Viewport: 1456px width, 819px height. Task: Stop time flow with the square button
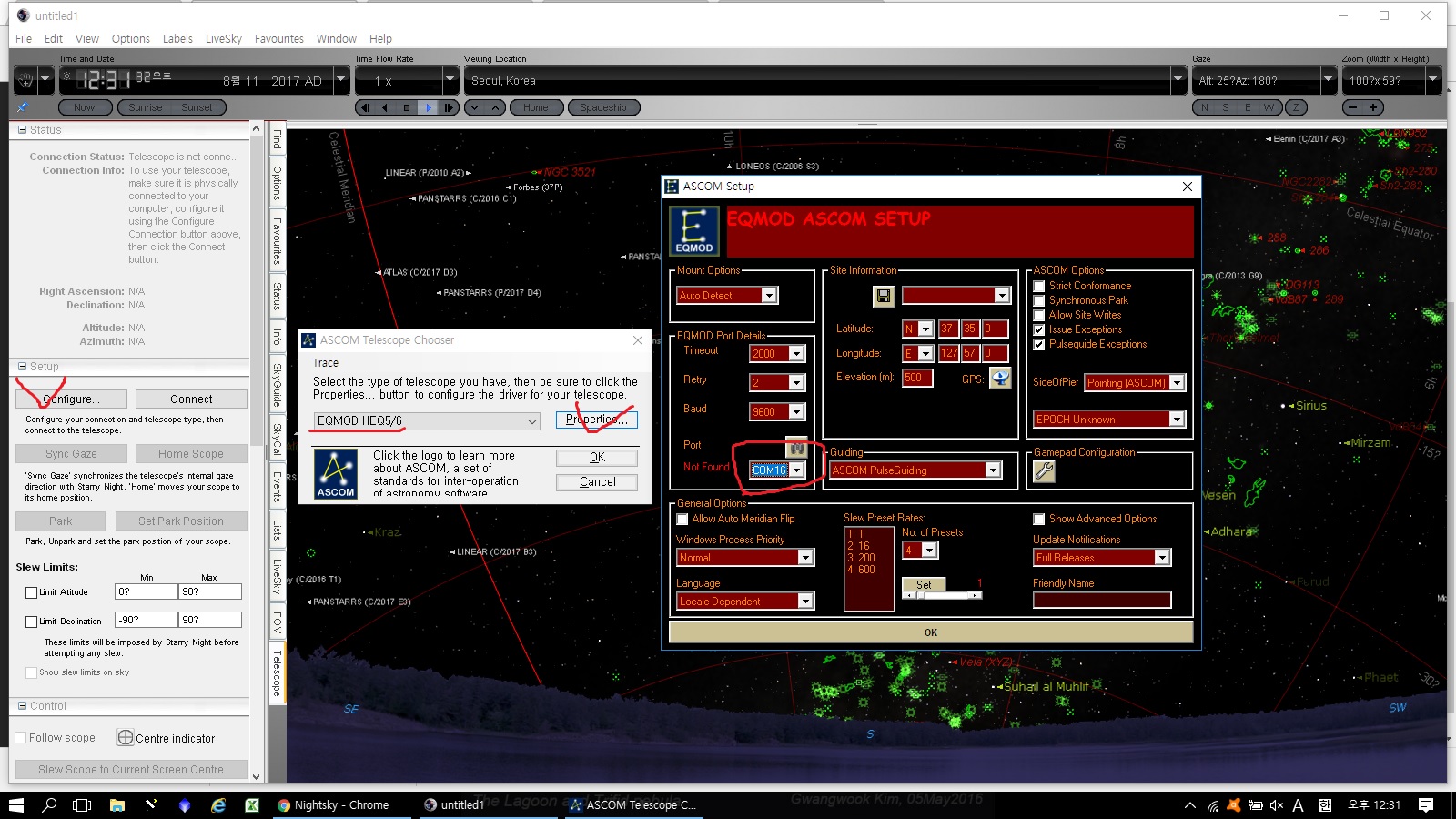[x=407, y=107]
